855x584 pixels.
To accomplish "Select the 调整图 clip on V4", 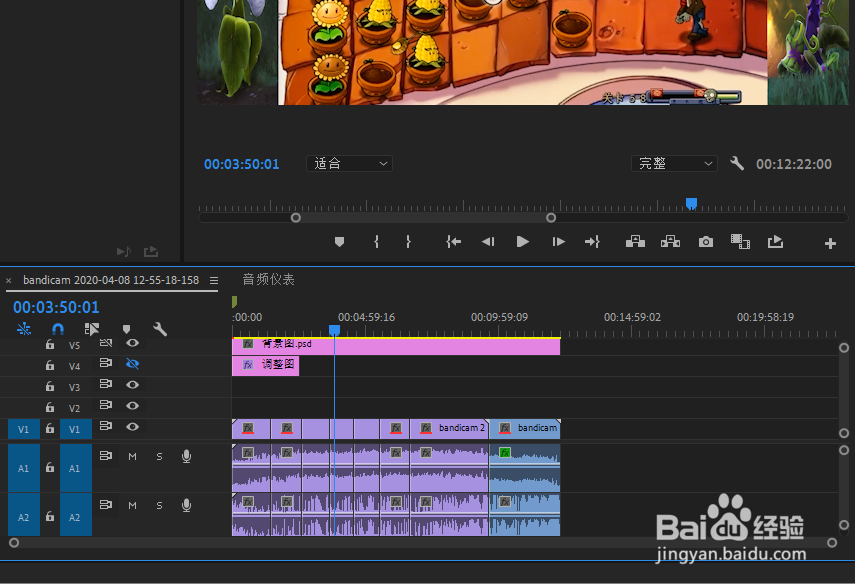I will (x=266, y=365).
